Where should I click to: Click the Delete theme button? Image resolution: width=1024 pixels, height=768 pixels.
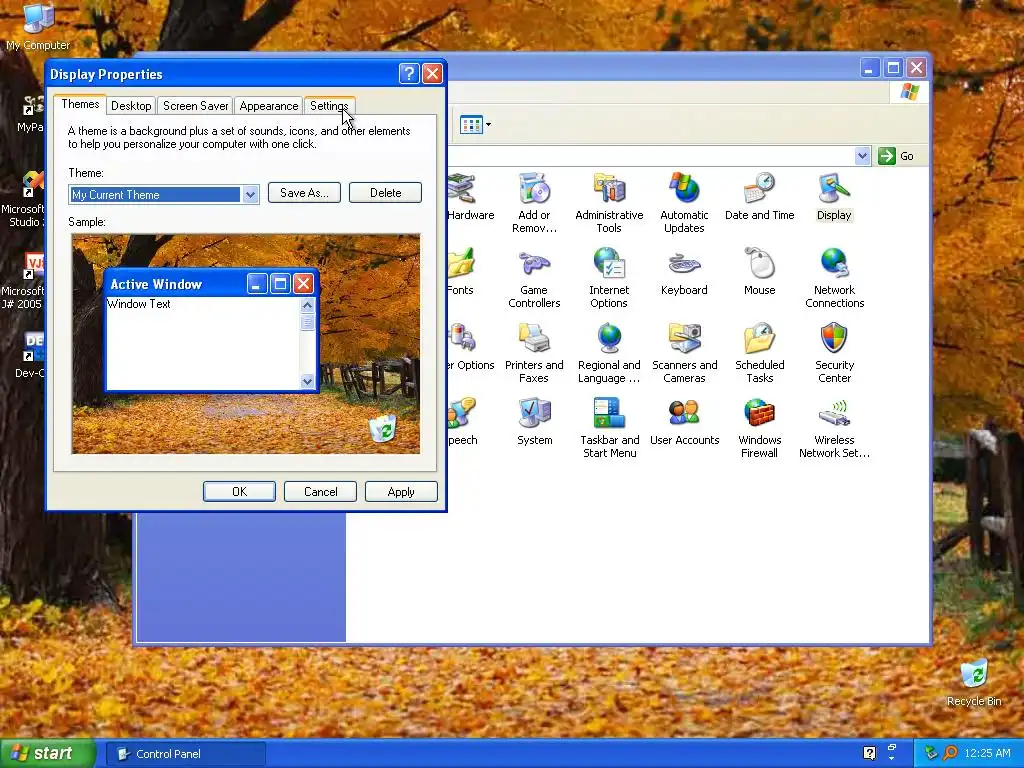click(385, 193)
